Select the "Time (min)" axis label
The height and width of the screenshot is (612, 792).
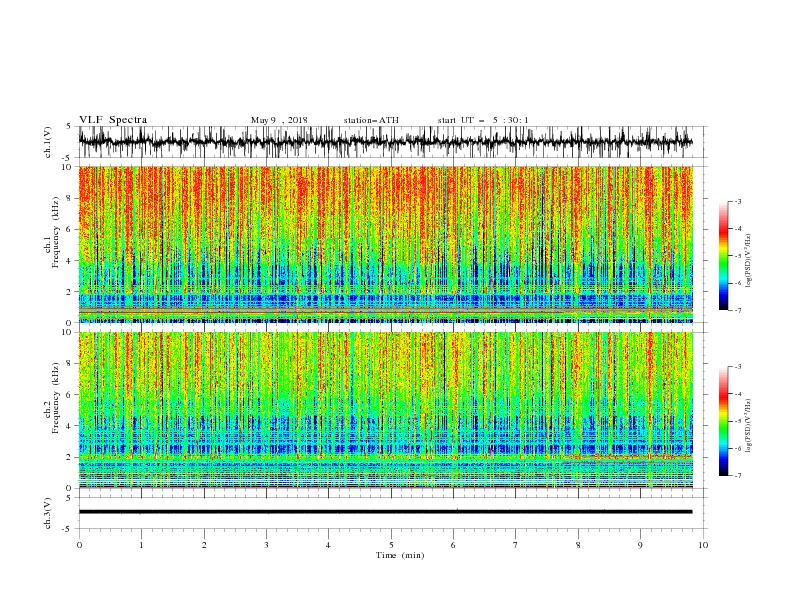coord(400,555)
